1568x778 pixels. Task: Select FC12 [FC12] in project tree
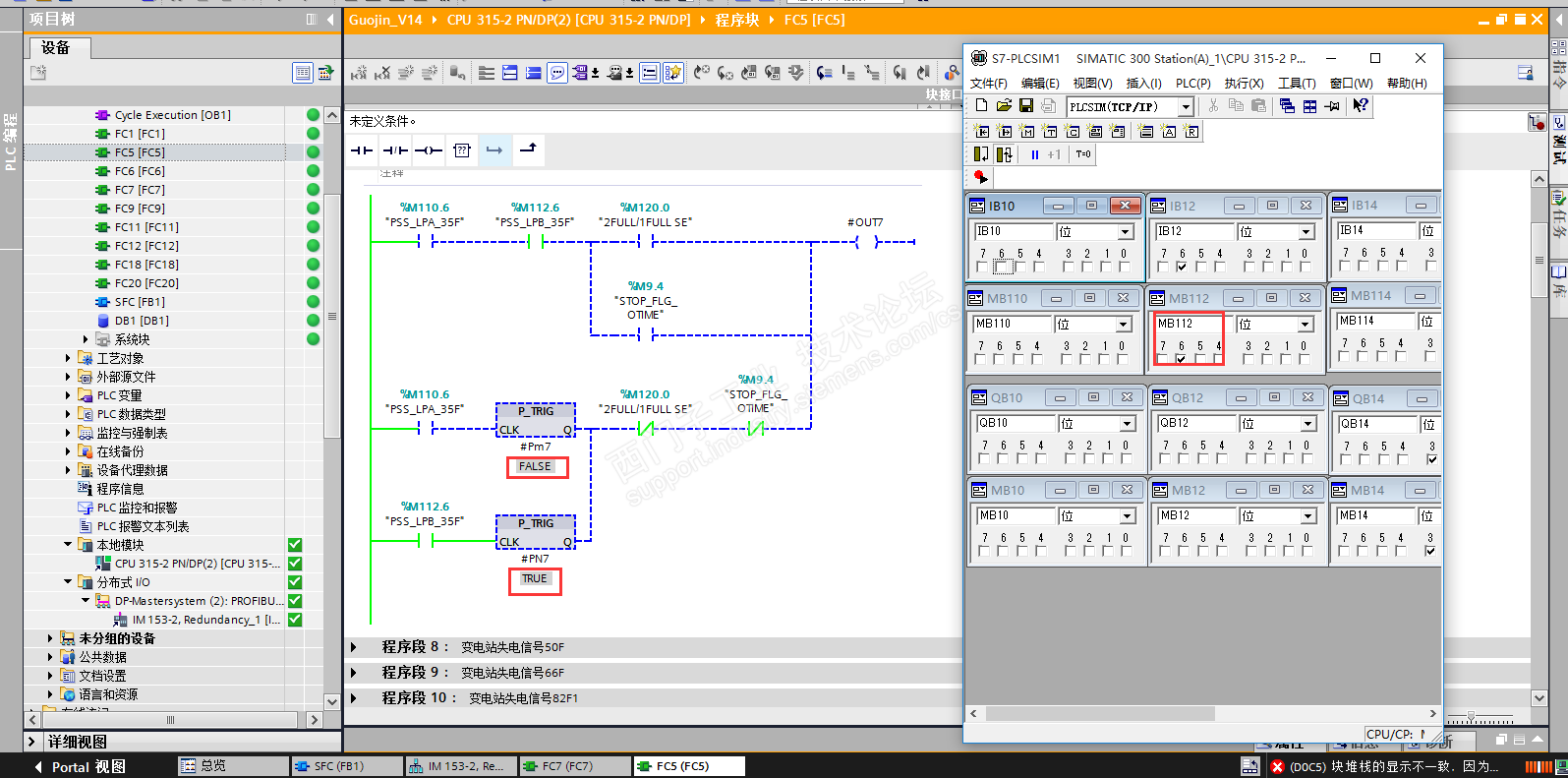(146, 246)
